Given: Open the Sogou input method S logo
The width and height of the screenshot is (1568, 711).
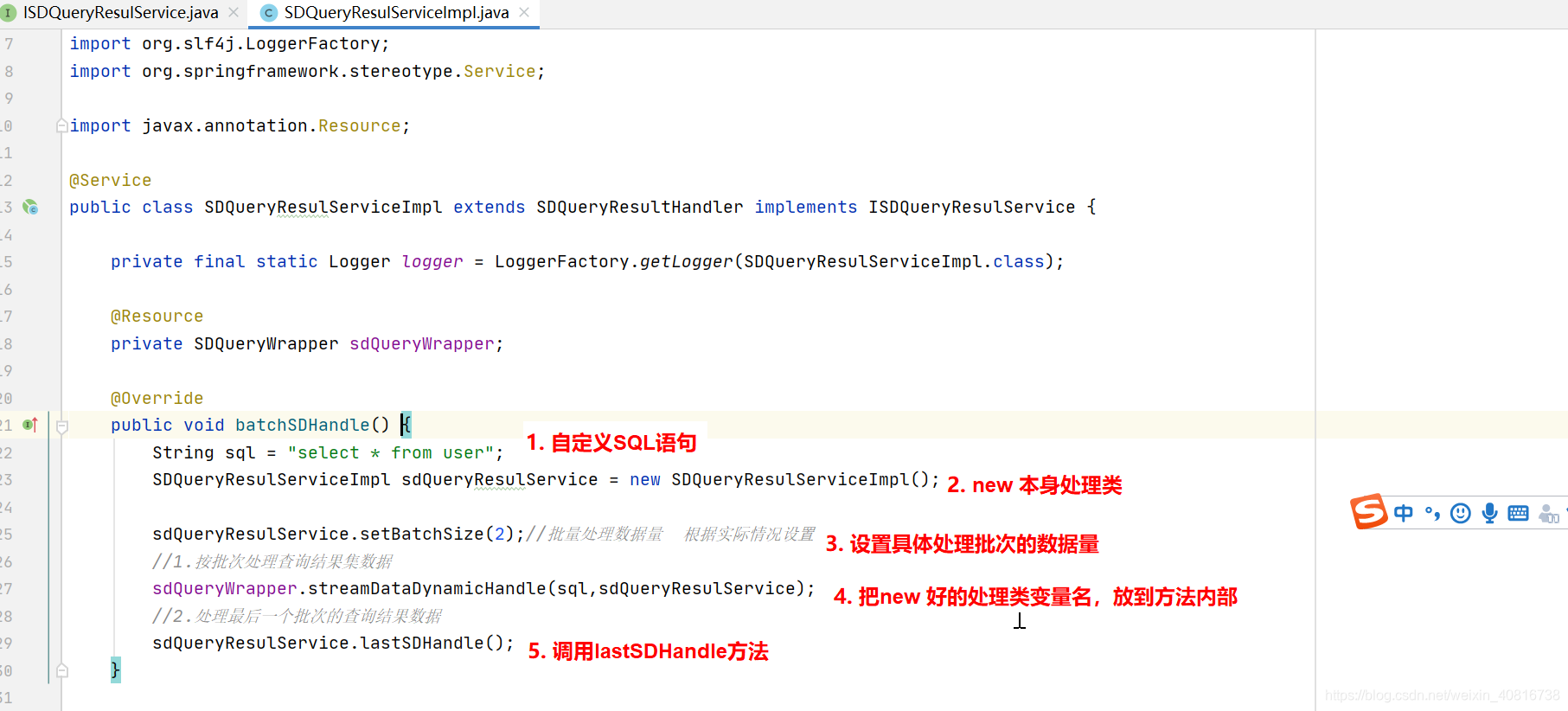Looking at the screenshot, I should 1369,512.
